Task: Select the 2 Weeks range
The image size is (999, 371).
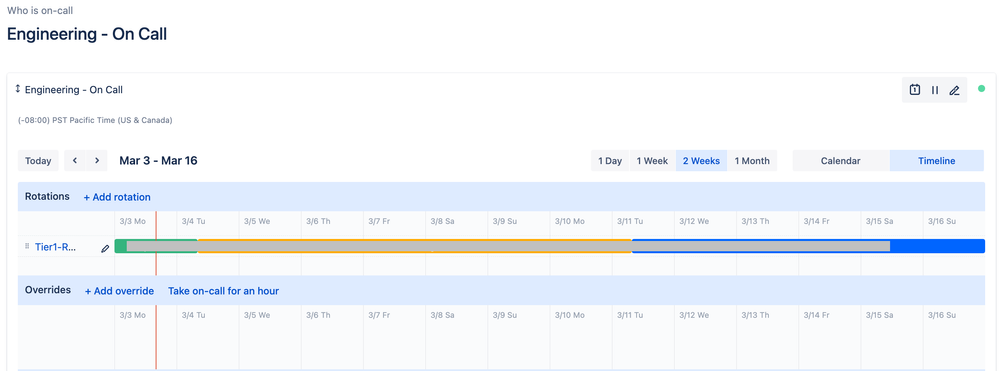Action: [x=701, y=161]
